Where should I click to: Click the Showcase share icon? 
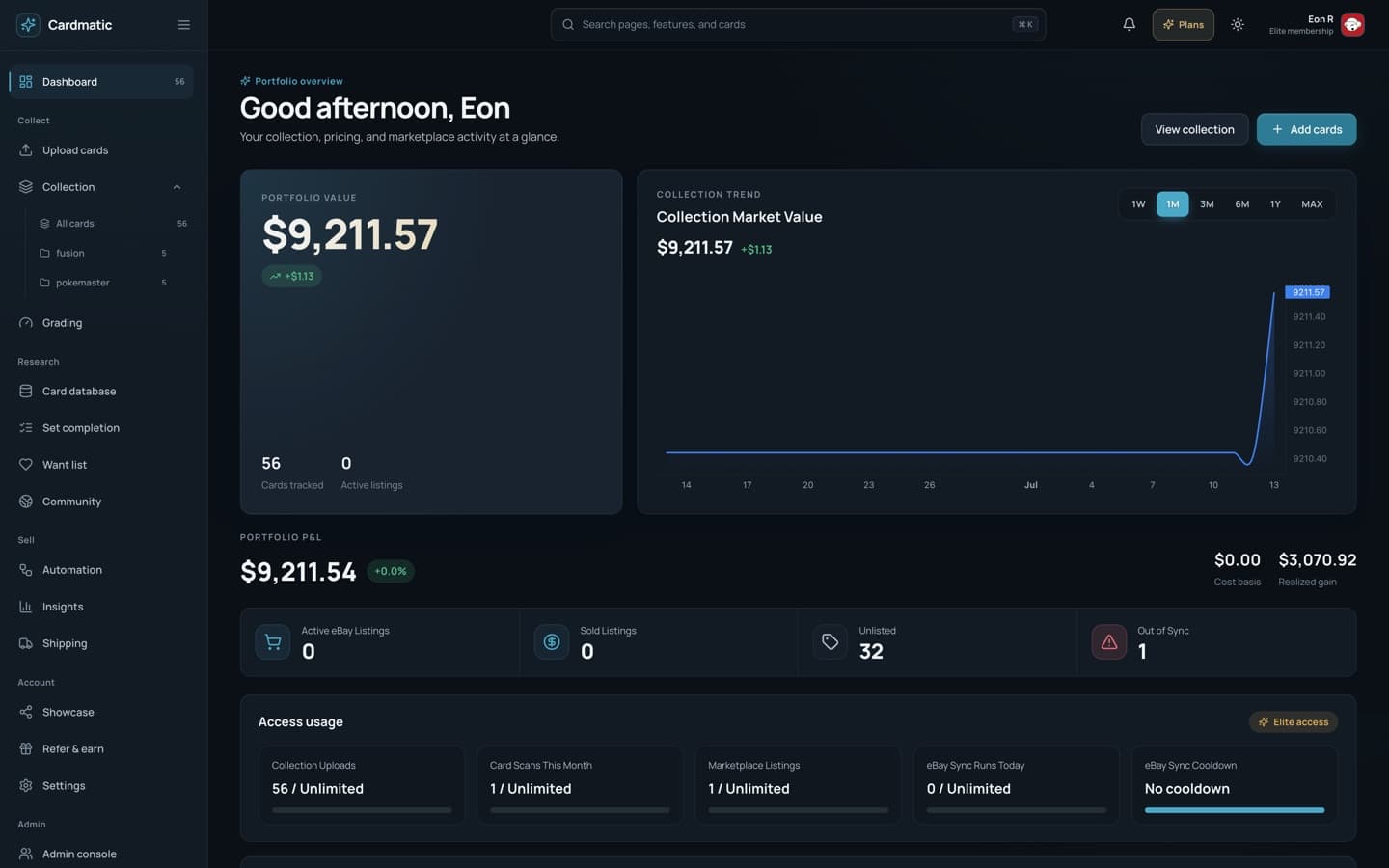click(26, 713)
